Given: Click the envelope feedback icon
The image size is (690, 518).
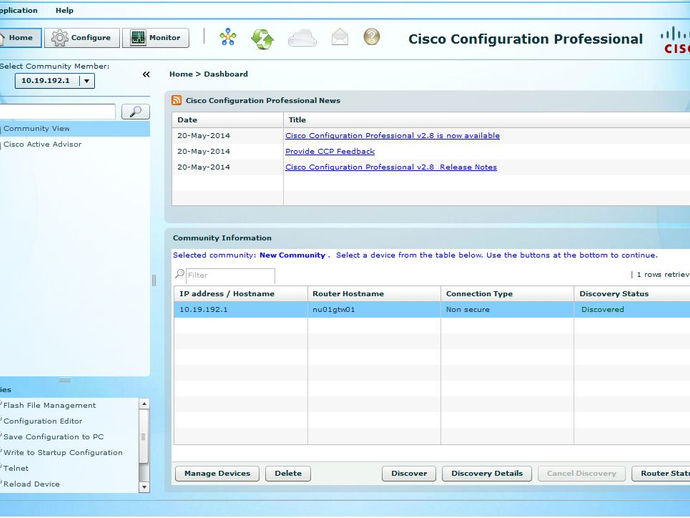Looking at the screenshot, I should click(x=340, y=37).
